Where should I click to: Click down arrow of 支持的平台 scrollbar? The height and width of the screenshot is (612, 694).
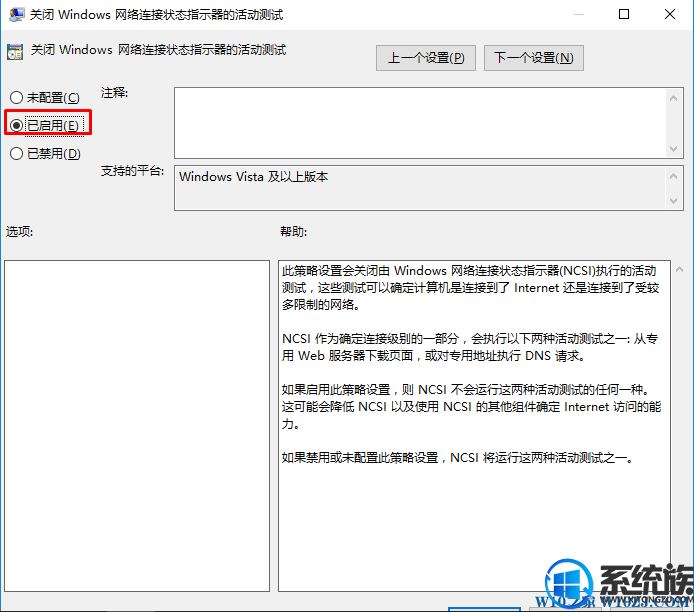(x=674, y=200)
